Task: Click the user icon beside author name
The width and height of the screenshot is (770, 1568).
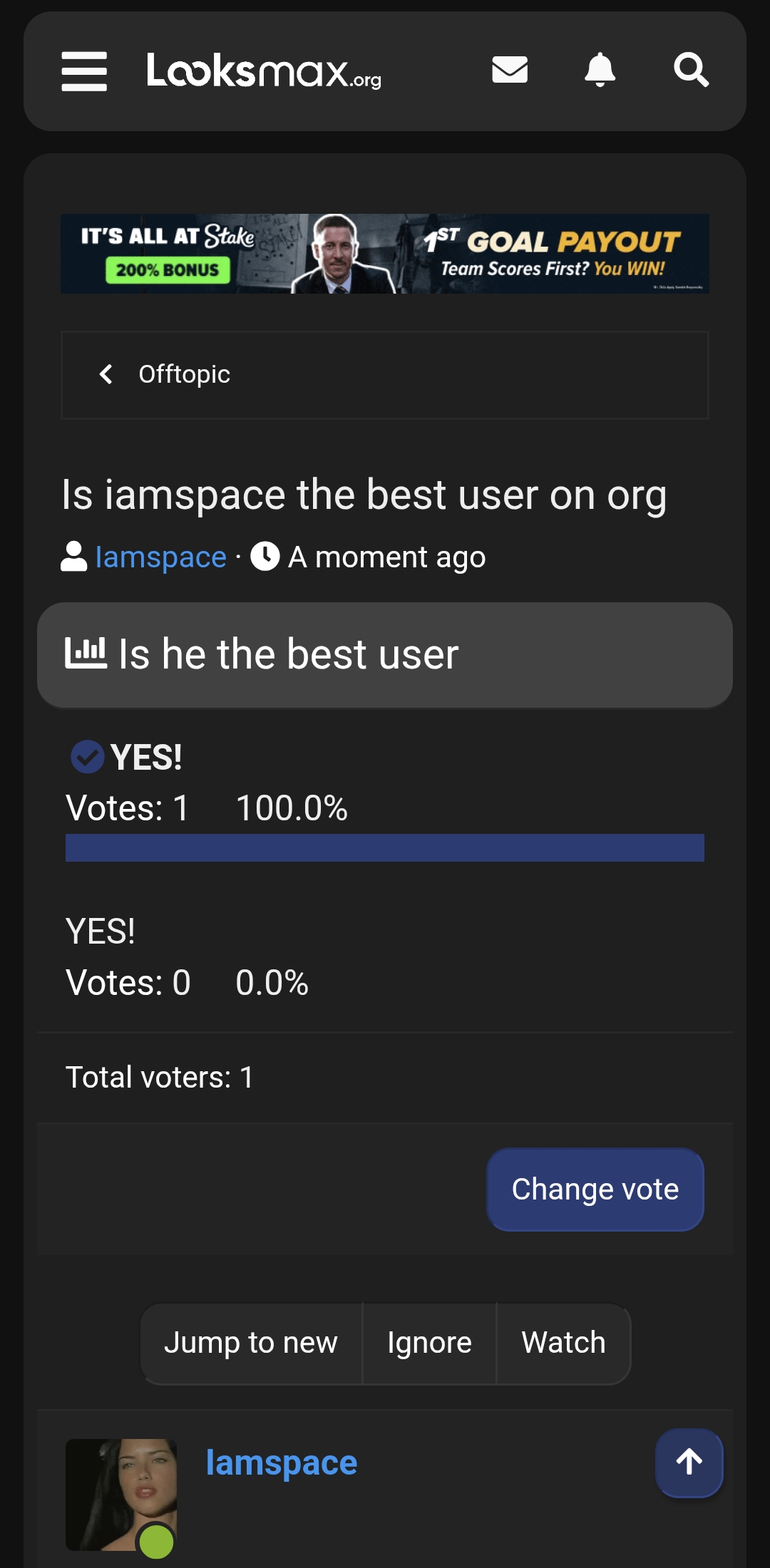Action: 74,557
